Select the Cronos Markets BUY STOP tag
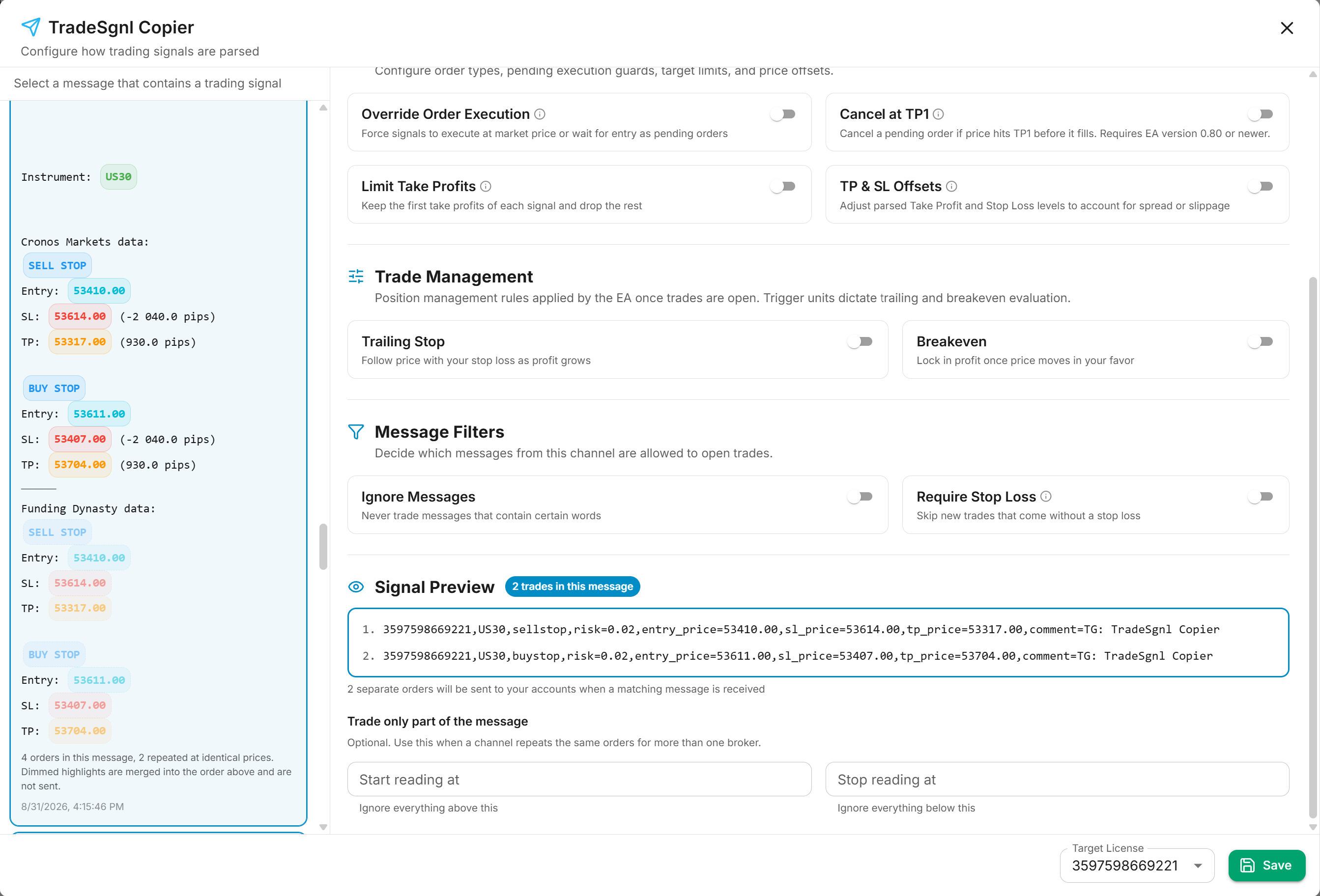Image resolution: width=1320 pixels, height=896 pixels. 54,389
